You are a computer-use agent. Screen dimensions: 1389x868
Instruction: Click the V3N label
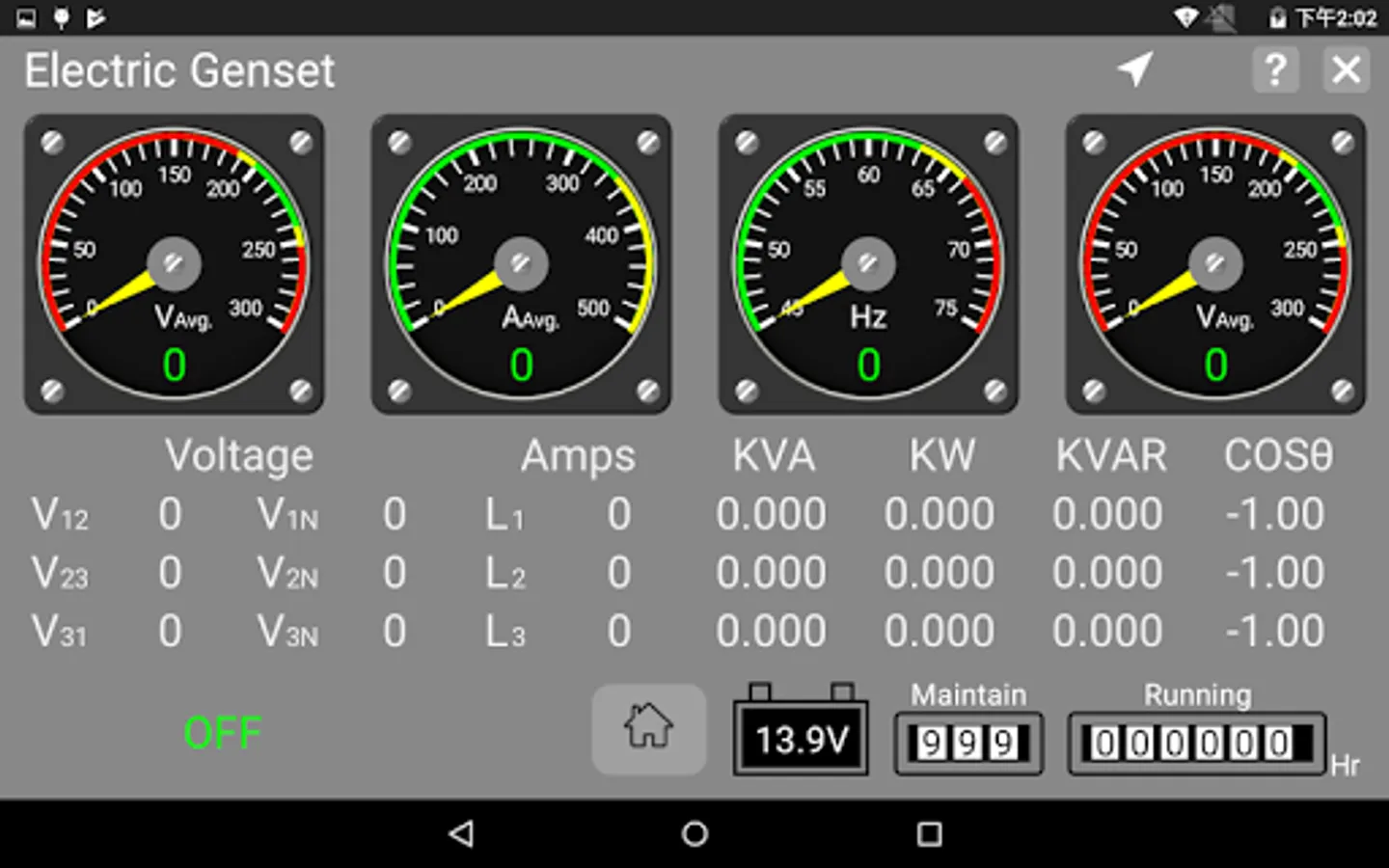click(287, 633)
